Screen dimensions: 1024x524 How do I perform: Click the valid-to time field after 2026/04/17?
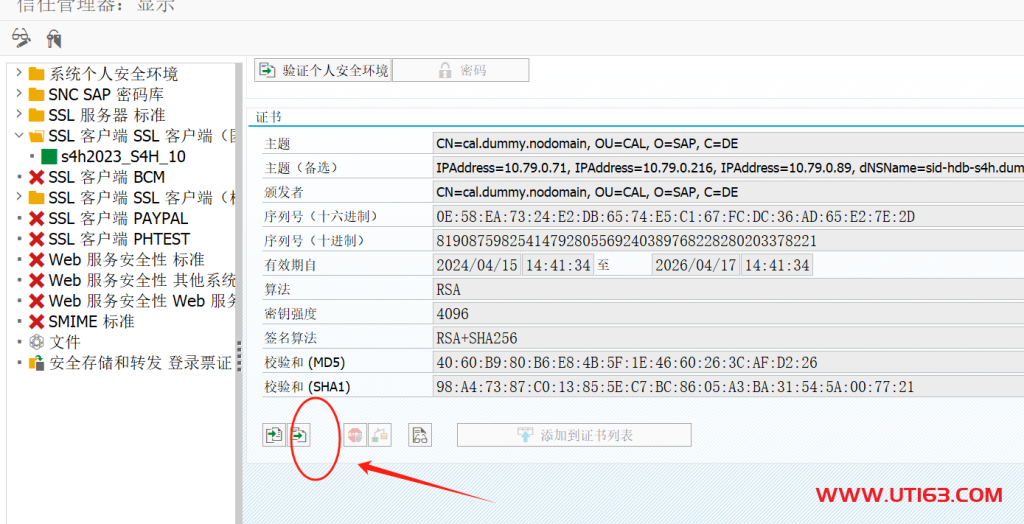pyautogui.click(x=777, y=265)
